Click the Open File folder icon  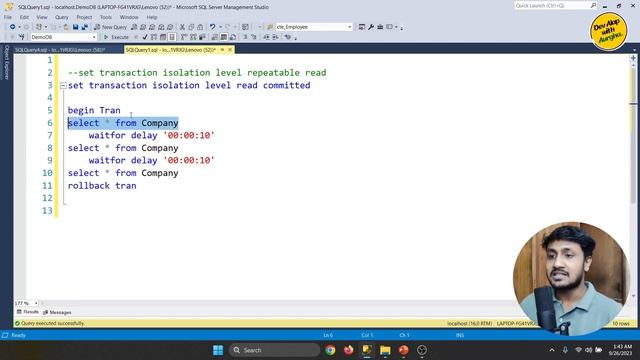point(66,27)
